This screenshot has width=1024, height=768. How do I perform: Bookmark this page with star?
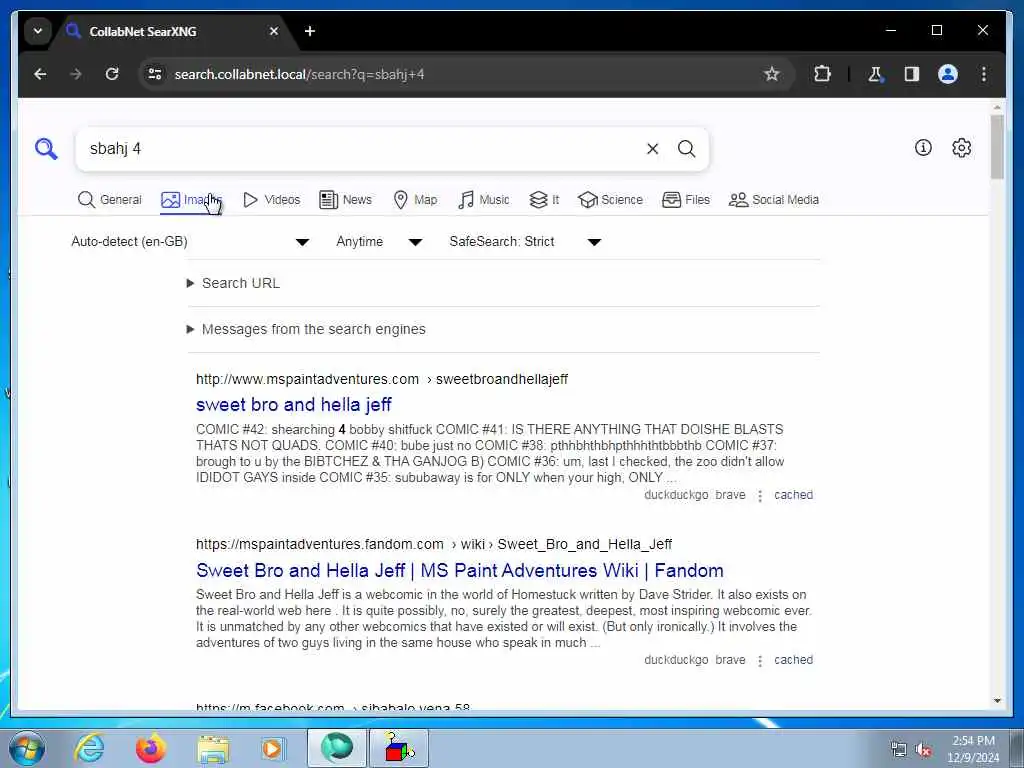(771, 74)
